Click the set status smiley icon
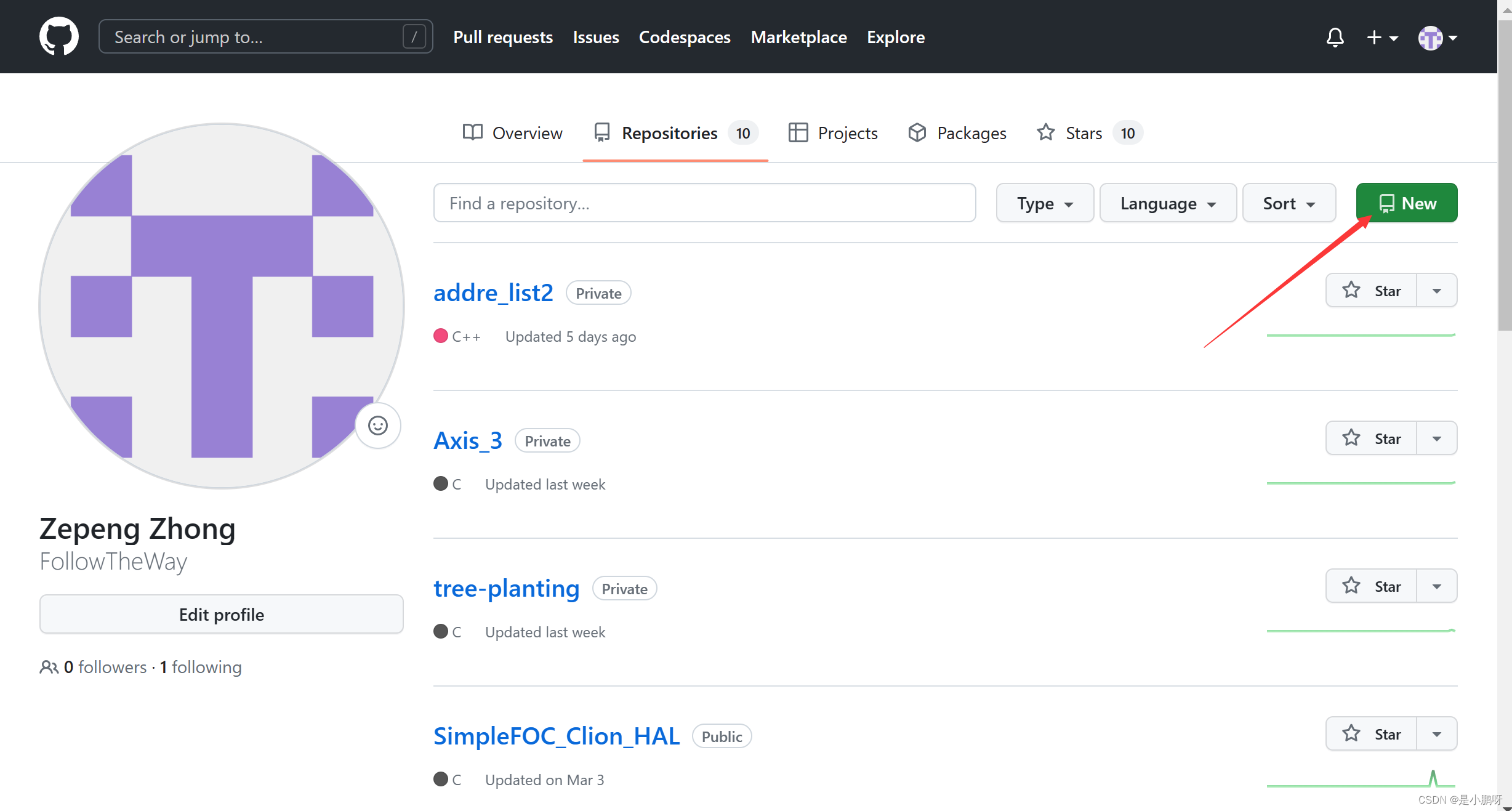Image resolution: width=1512 pixels, height=811 pixels. click(377, 426)
